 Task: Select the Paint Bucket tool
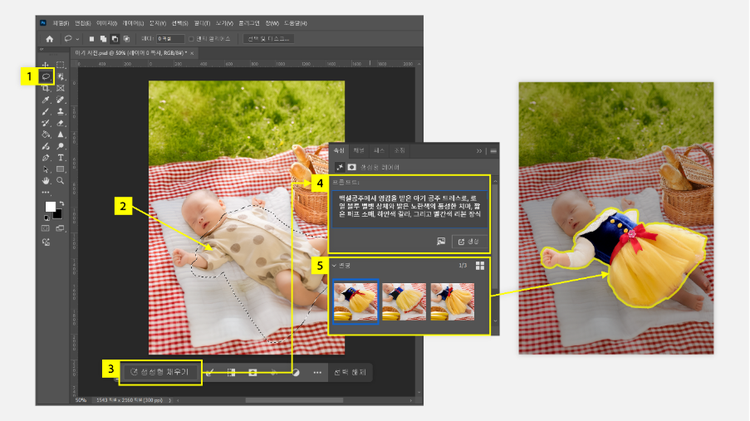[45, 134]
